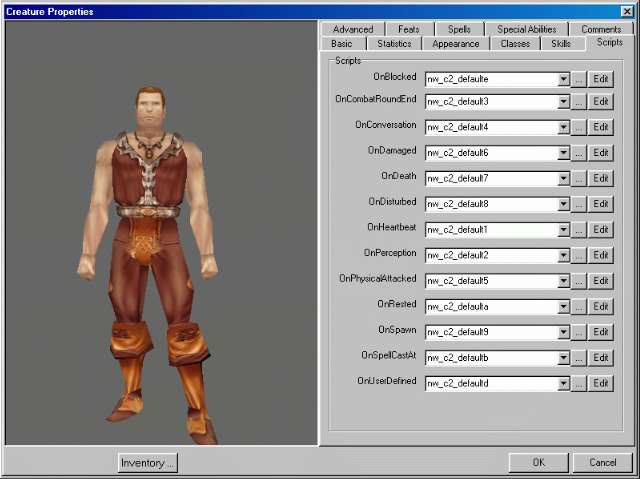Browse for OnPhysicalAttacked script with ellipsis button
640x479 pixels.
[578, 281]
